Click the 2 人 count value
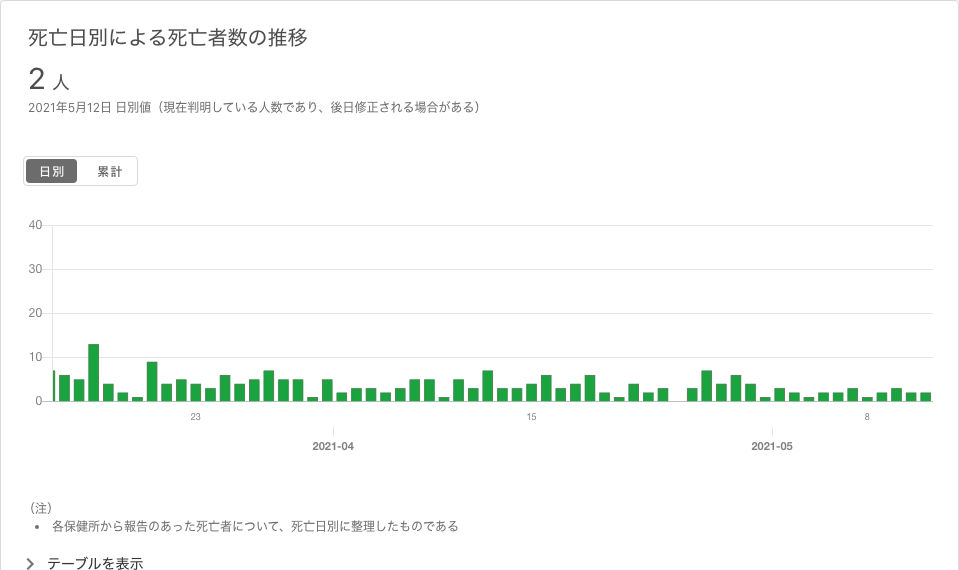The height and width of the screenshot is (570, 959). (49, 80)
